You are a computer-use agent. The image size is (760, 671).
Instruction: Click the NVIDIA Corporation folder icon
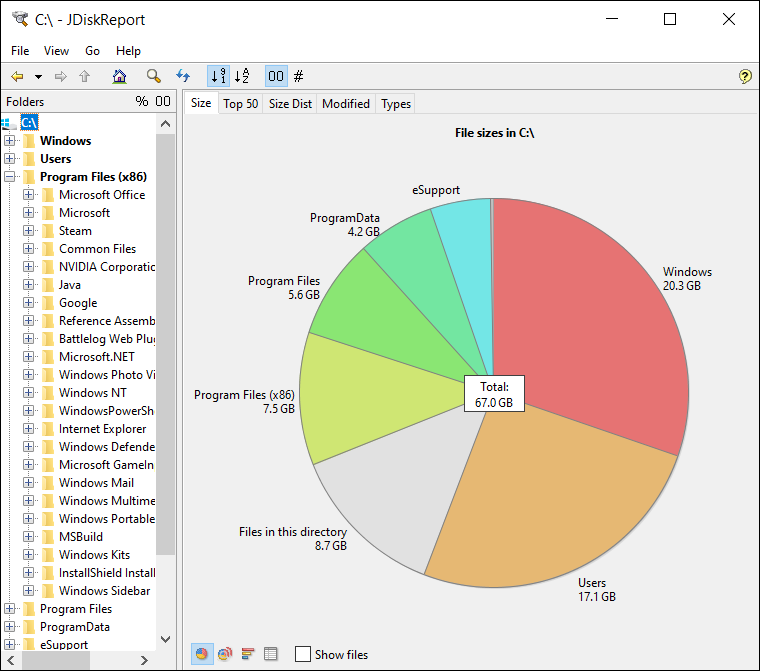pos(48,267)
